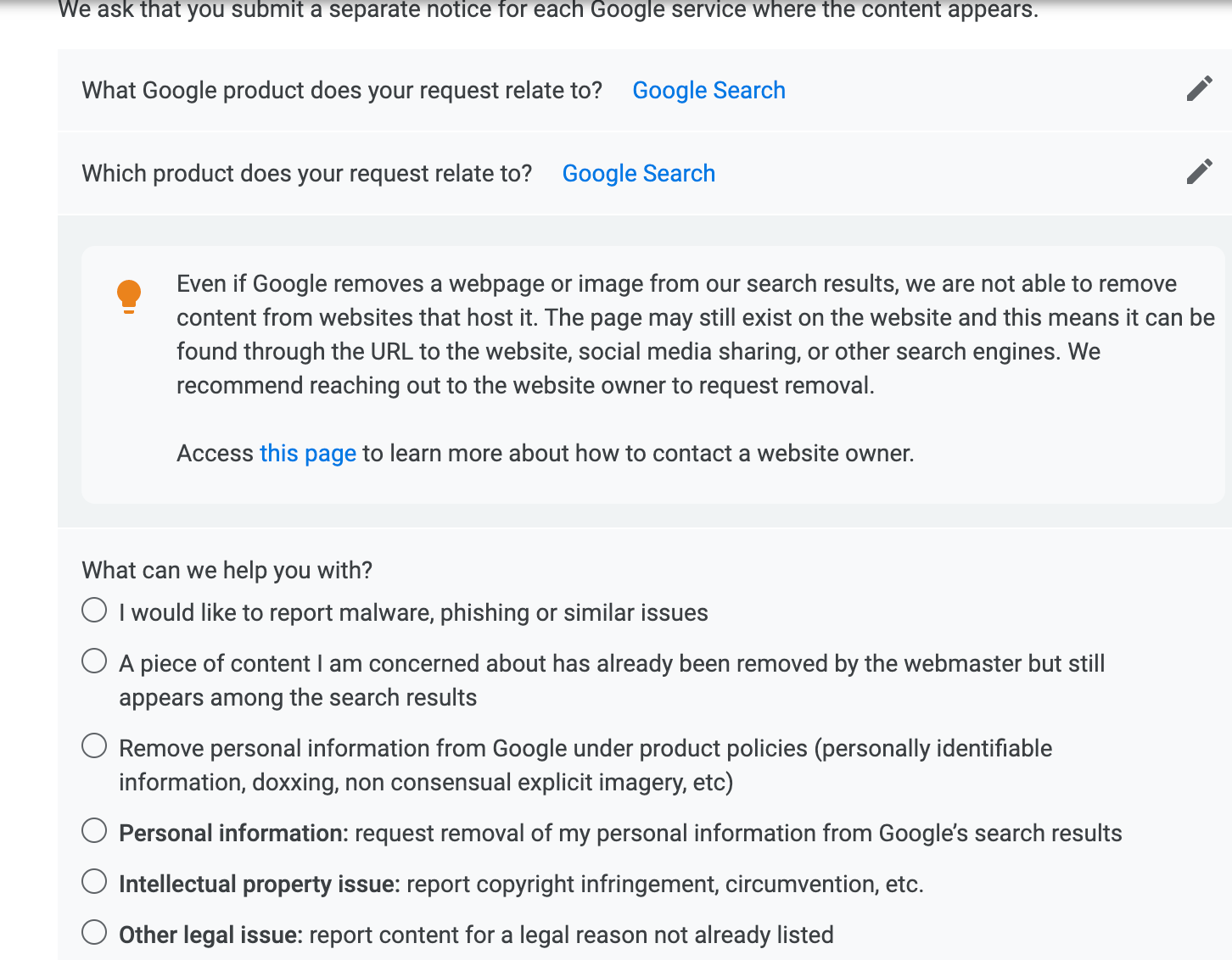The height and width of the screenshot is (960, 1232).
Task: Click the 'What Google product' question row
Action: (x=645, y=90)
